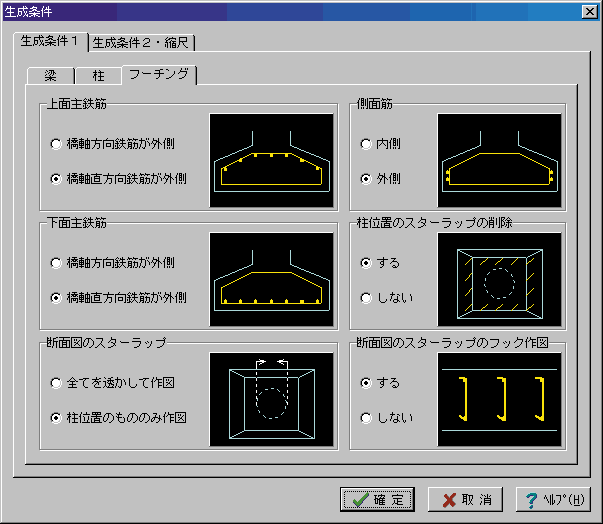
Task: Select 全てを透かして作図 option
Action: 56,383
